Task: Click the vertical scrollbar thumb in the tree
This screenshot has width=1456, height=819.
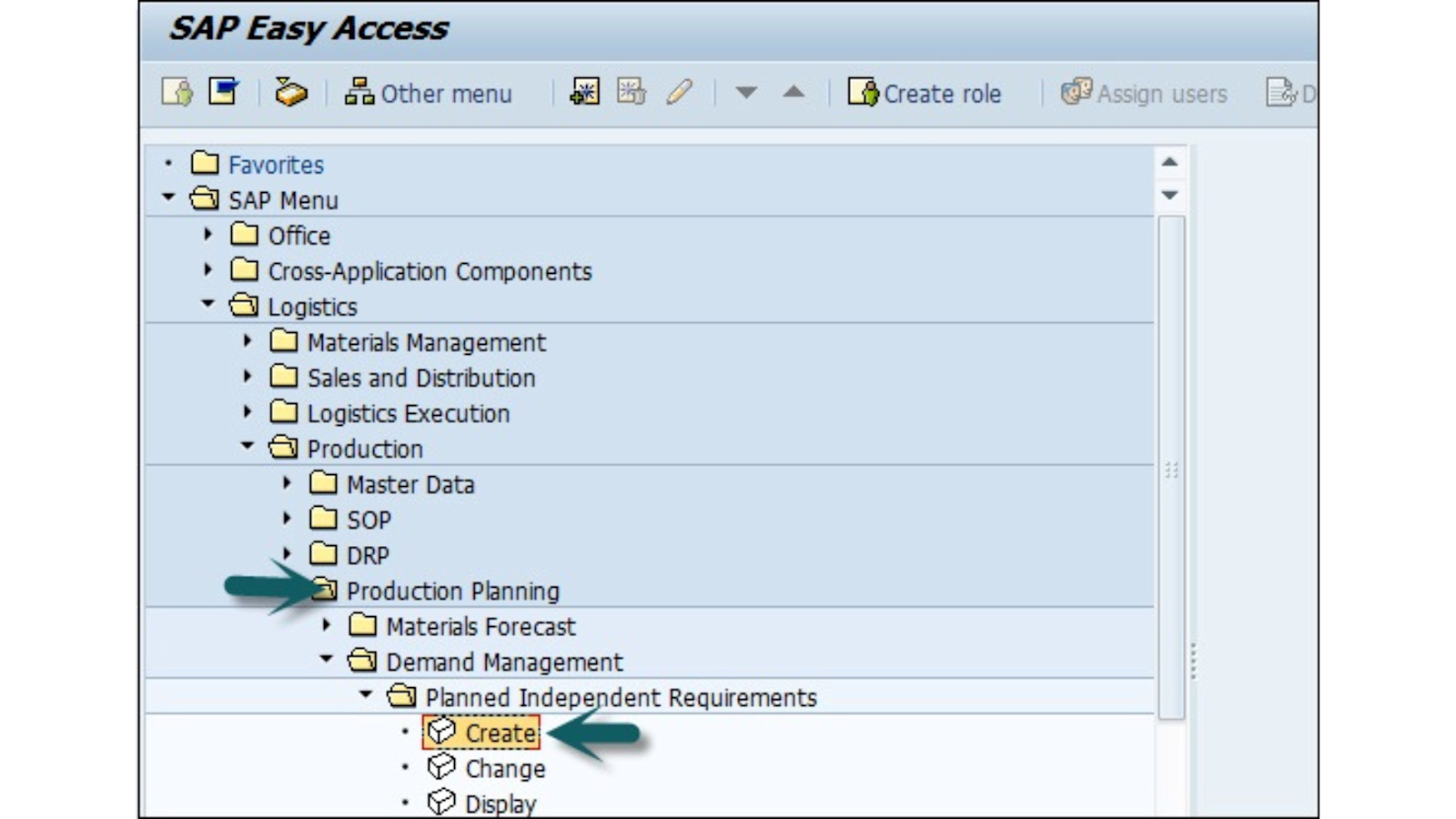Action: click(x=1171, y=468)
